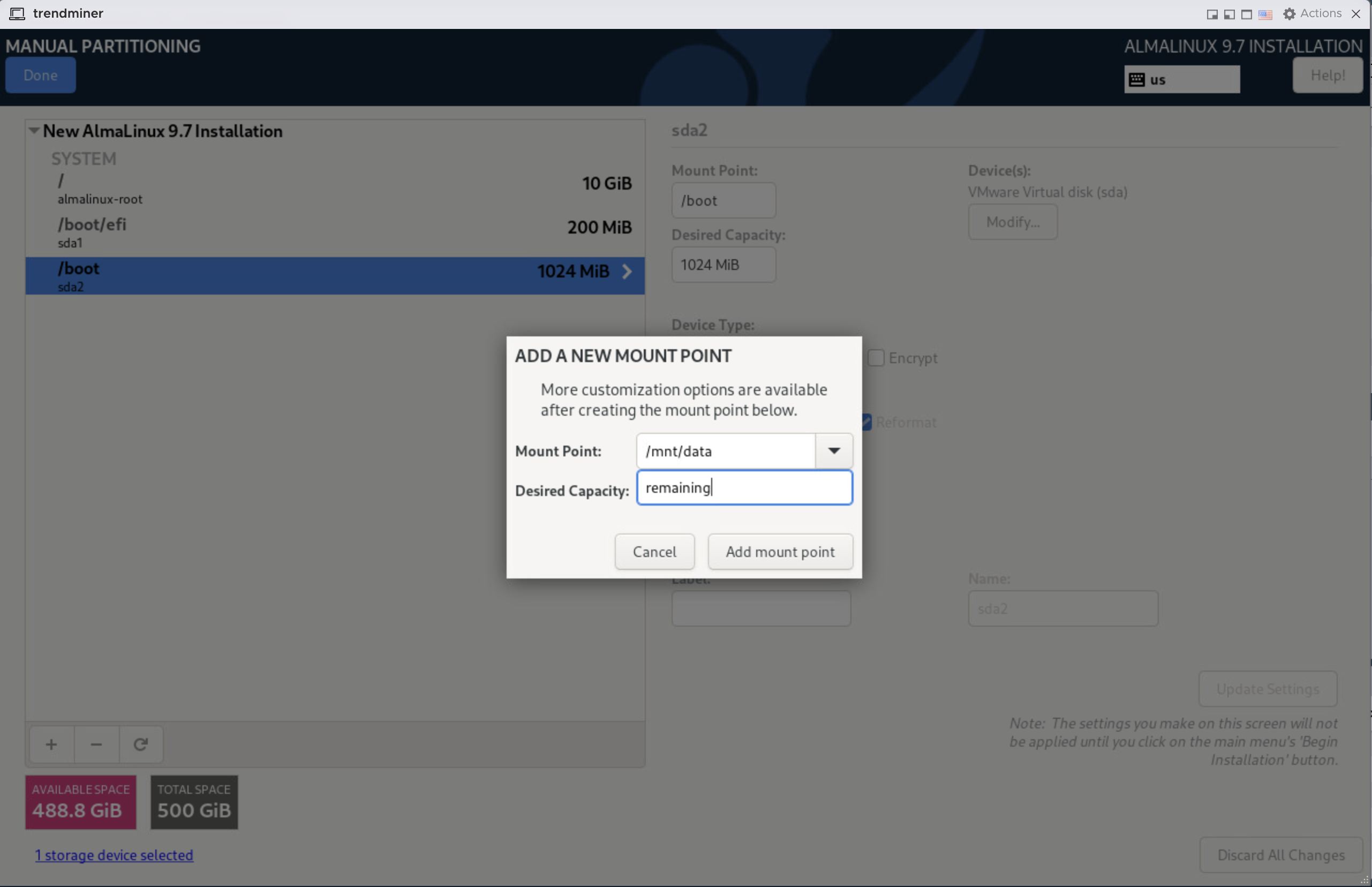Select the /boot sda2 partition row

pos(335,276)
